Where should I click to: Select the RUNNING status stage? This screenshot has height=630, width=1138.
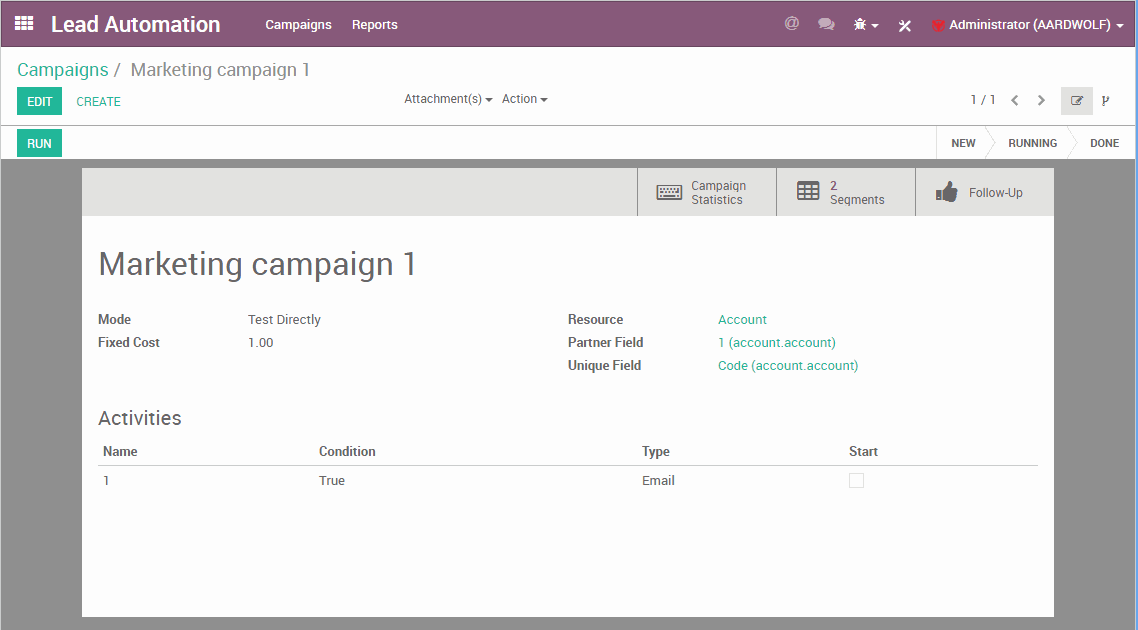[1032, 143]
